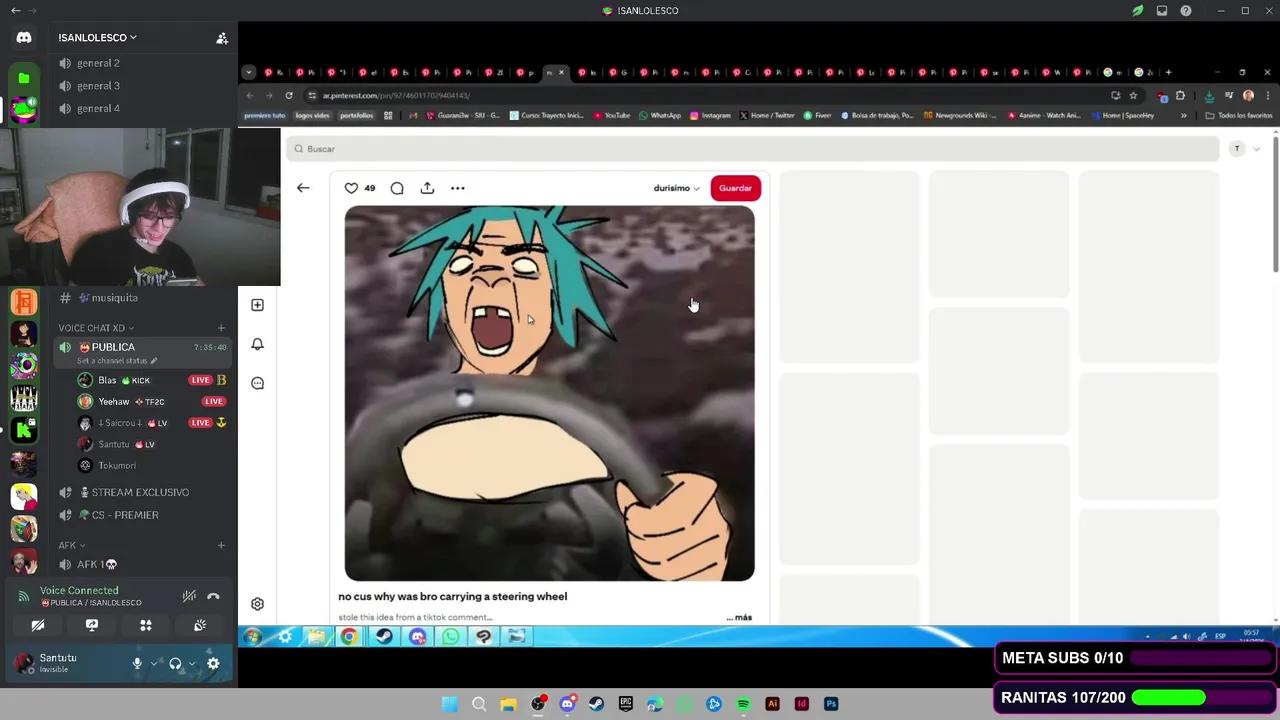1280x720 pixels.
Task: Click the RANITAS 107/200 progress bar
Action: tap(1200, 698)
